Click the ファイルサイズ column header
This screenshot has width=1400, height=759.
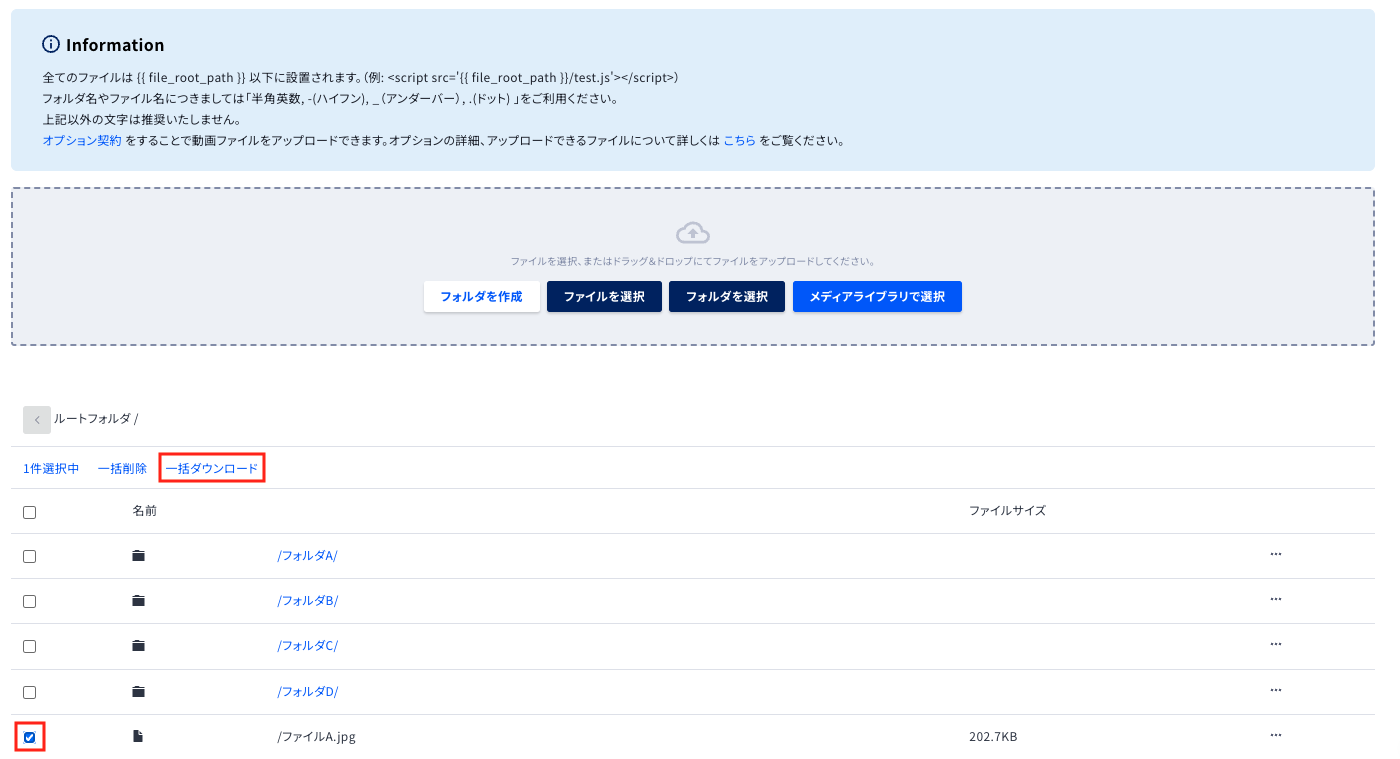(1007, 511)
